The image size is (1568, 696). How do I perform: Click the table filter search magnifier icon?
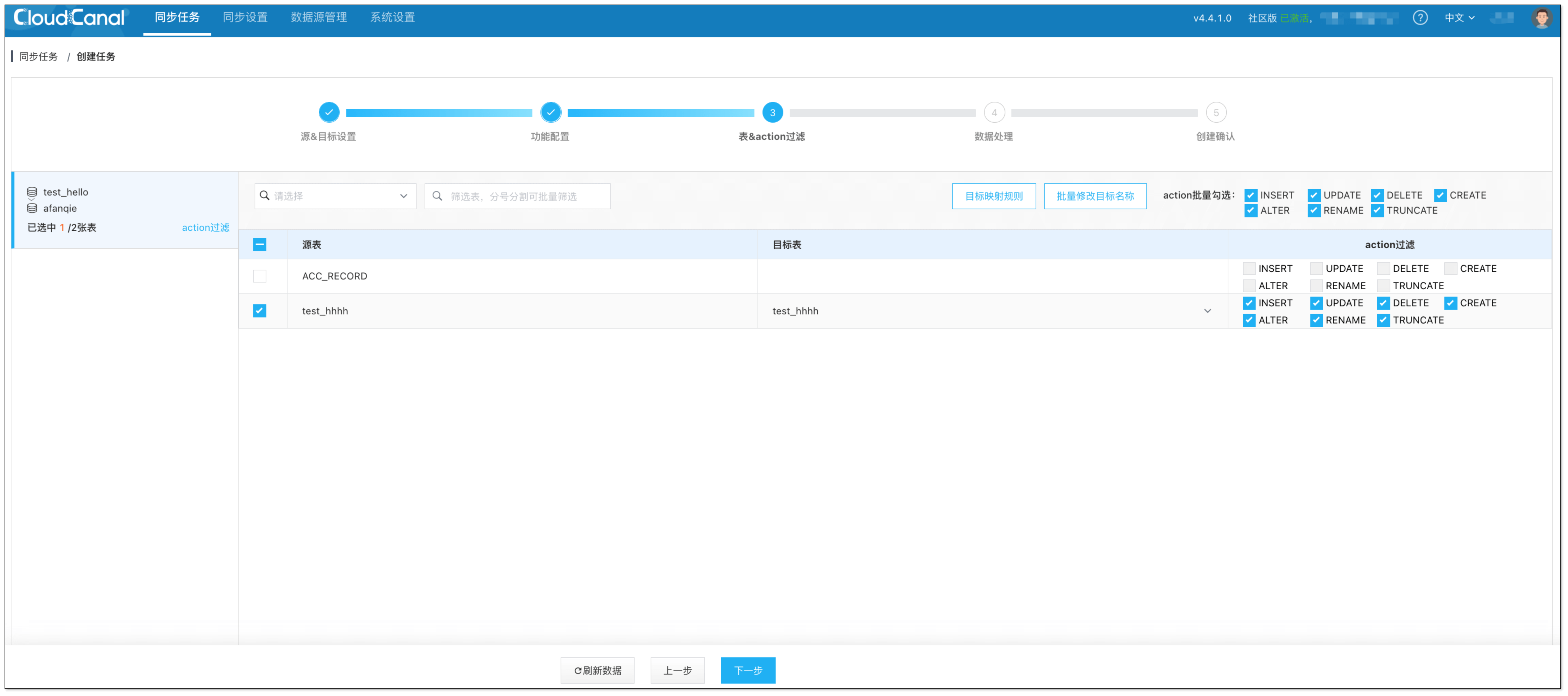[437, 196]
